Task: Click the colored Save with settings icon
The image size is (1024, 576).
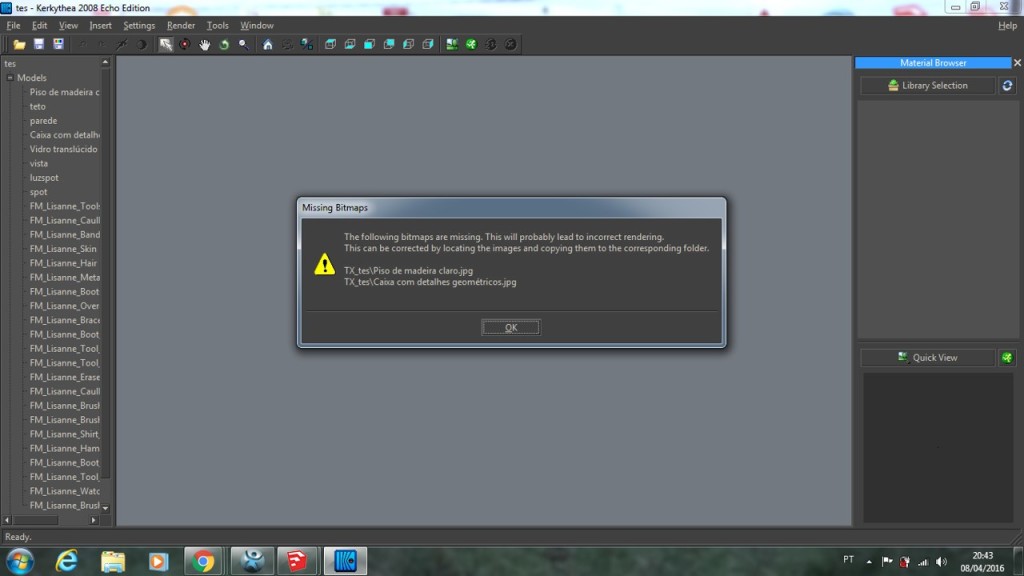Action: pos(58,44)
